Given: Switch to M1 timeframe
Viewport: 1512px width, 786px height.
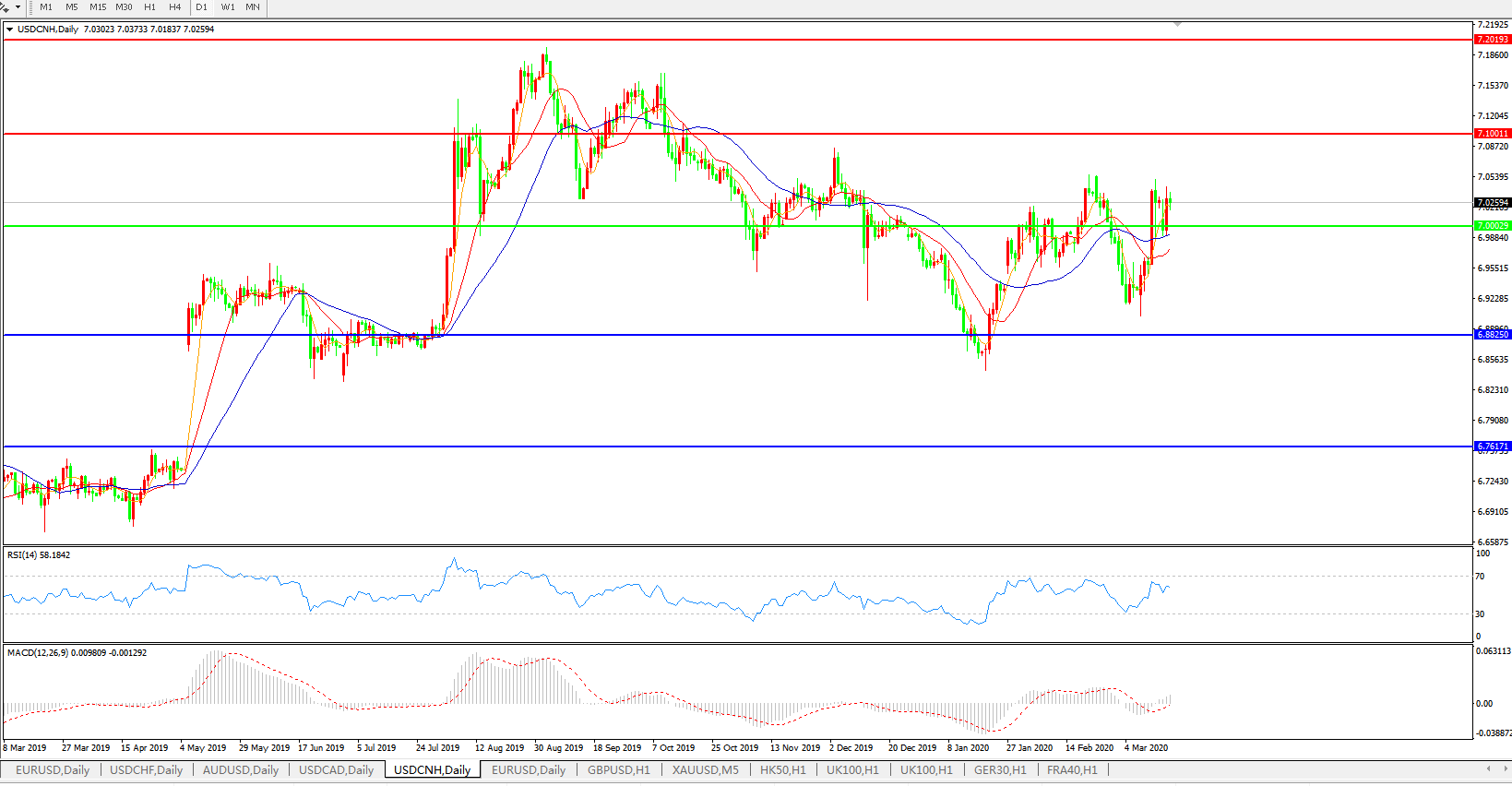Looking at the screenshot, I should point(46,7).
